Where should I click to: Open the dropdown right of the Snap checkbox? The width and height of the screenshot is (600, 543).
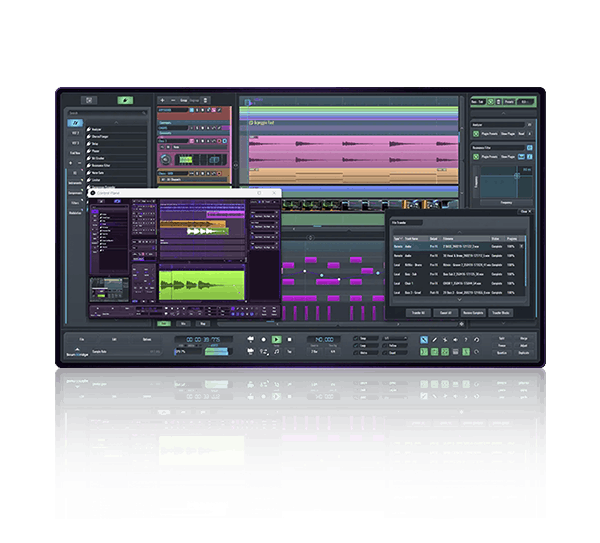coord(396,339)
